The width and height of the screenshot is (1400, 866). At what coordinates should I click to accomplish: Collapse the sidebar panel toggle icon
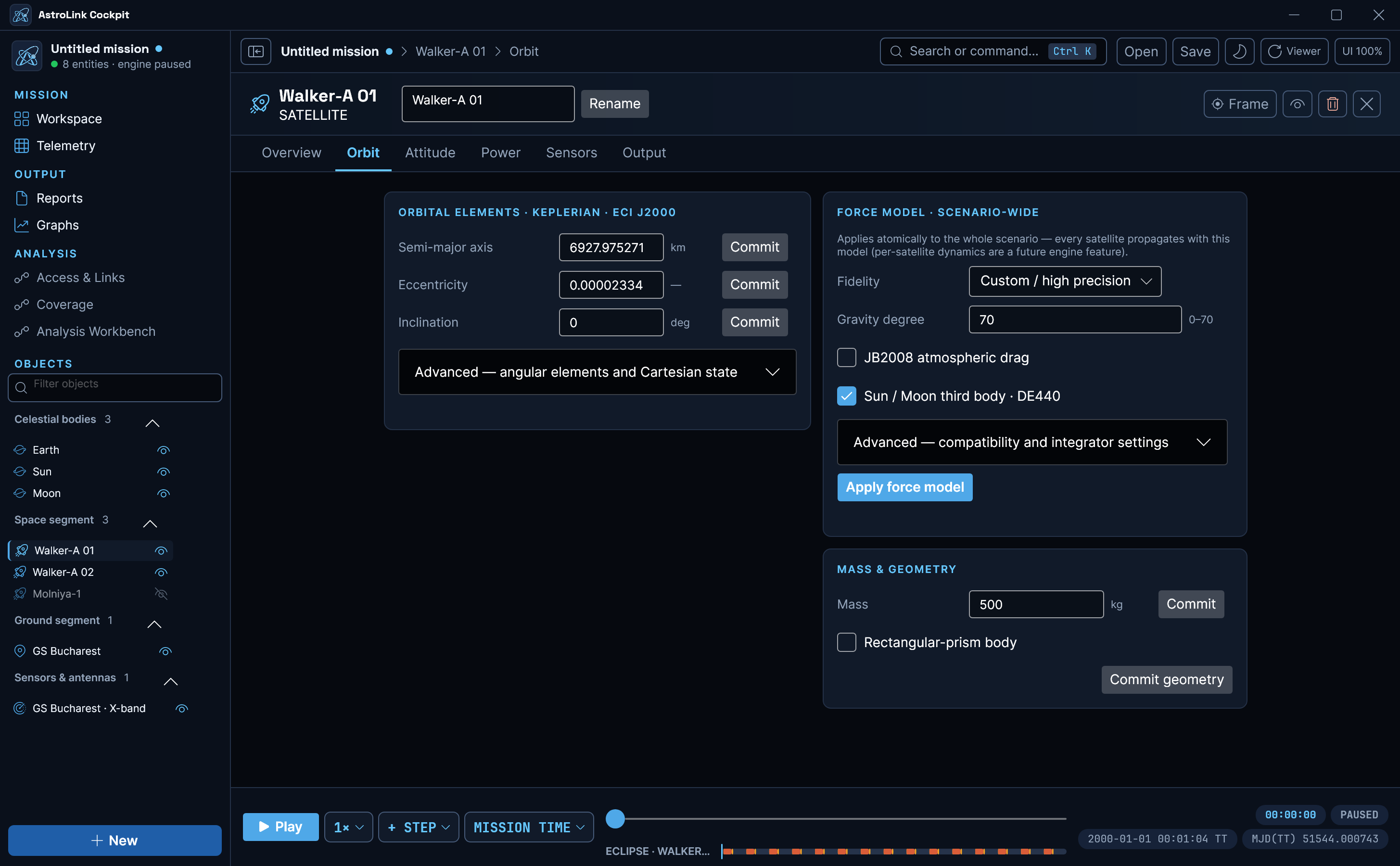pyautogui.click(x=255, y=51)
